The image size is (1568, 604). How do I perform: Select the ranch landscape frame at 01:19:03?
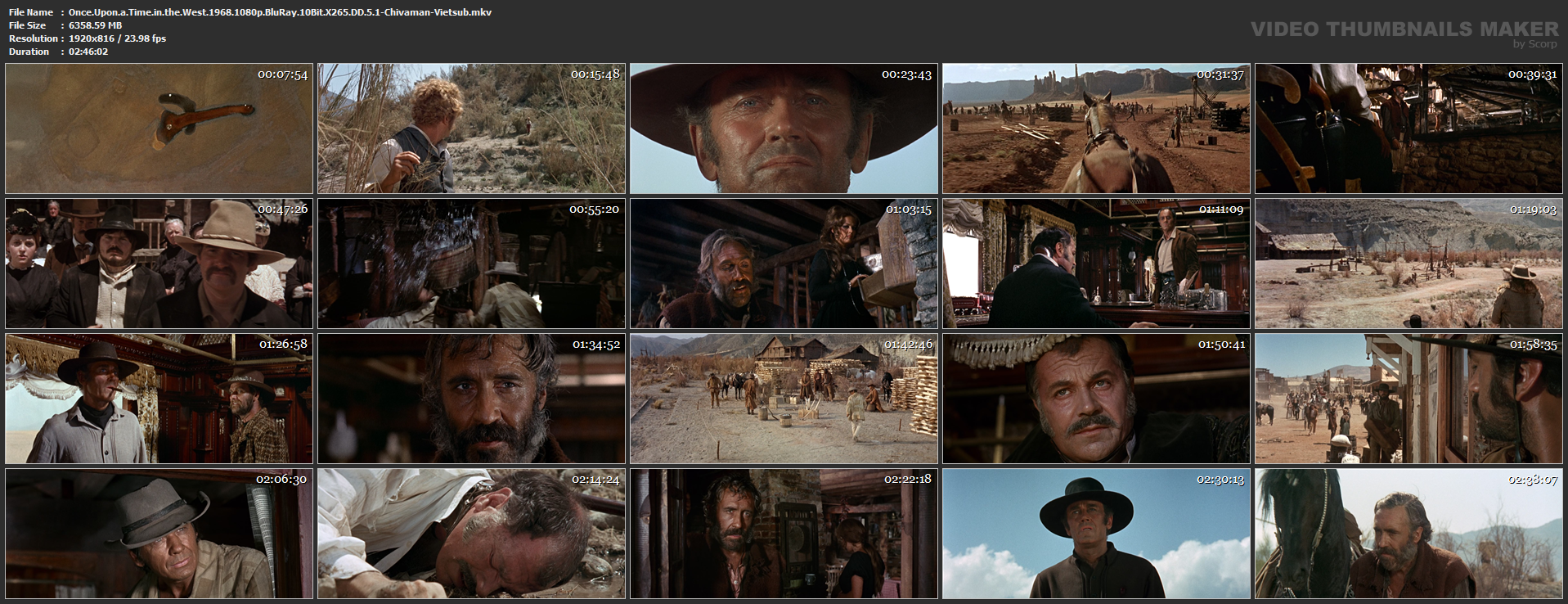(x=1409, y=264)
